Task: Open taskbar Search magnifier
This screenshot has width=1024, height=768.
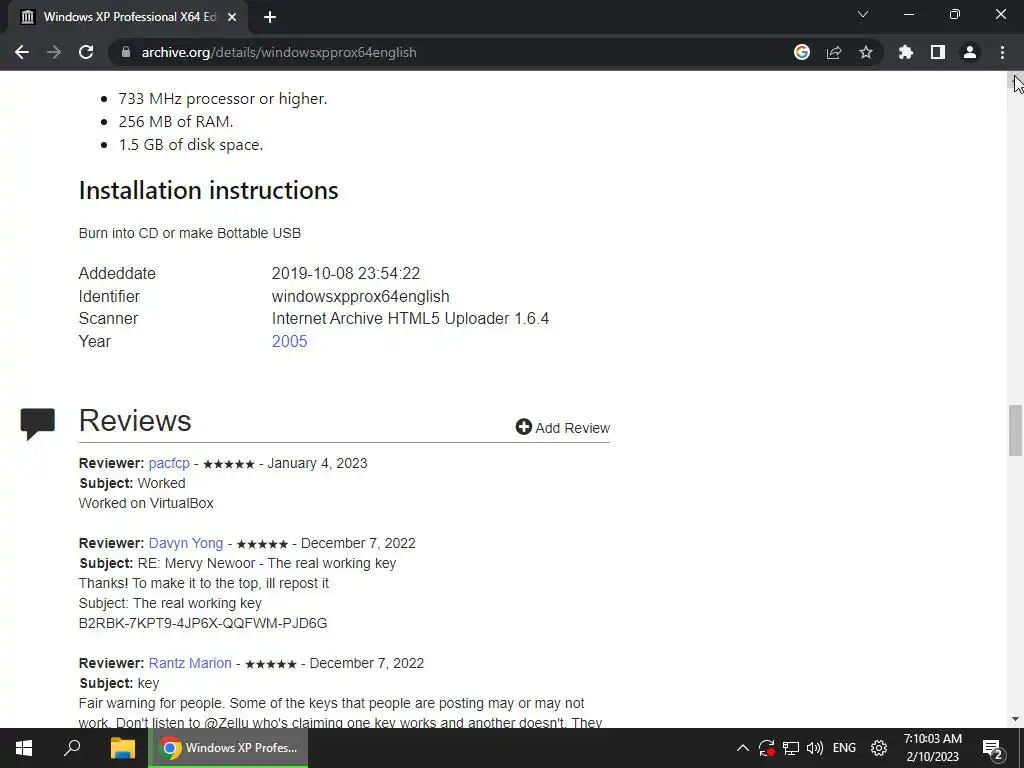Action: click(x=72, y=748)
